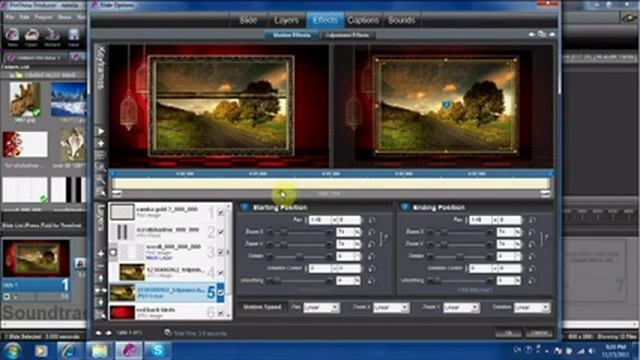Image resolution: width=640 pixels, height=360 pixels.
Task: Switch to the Slide tab
Action: coord(248,20)
